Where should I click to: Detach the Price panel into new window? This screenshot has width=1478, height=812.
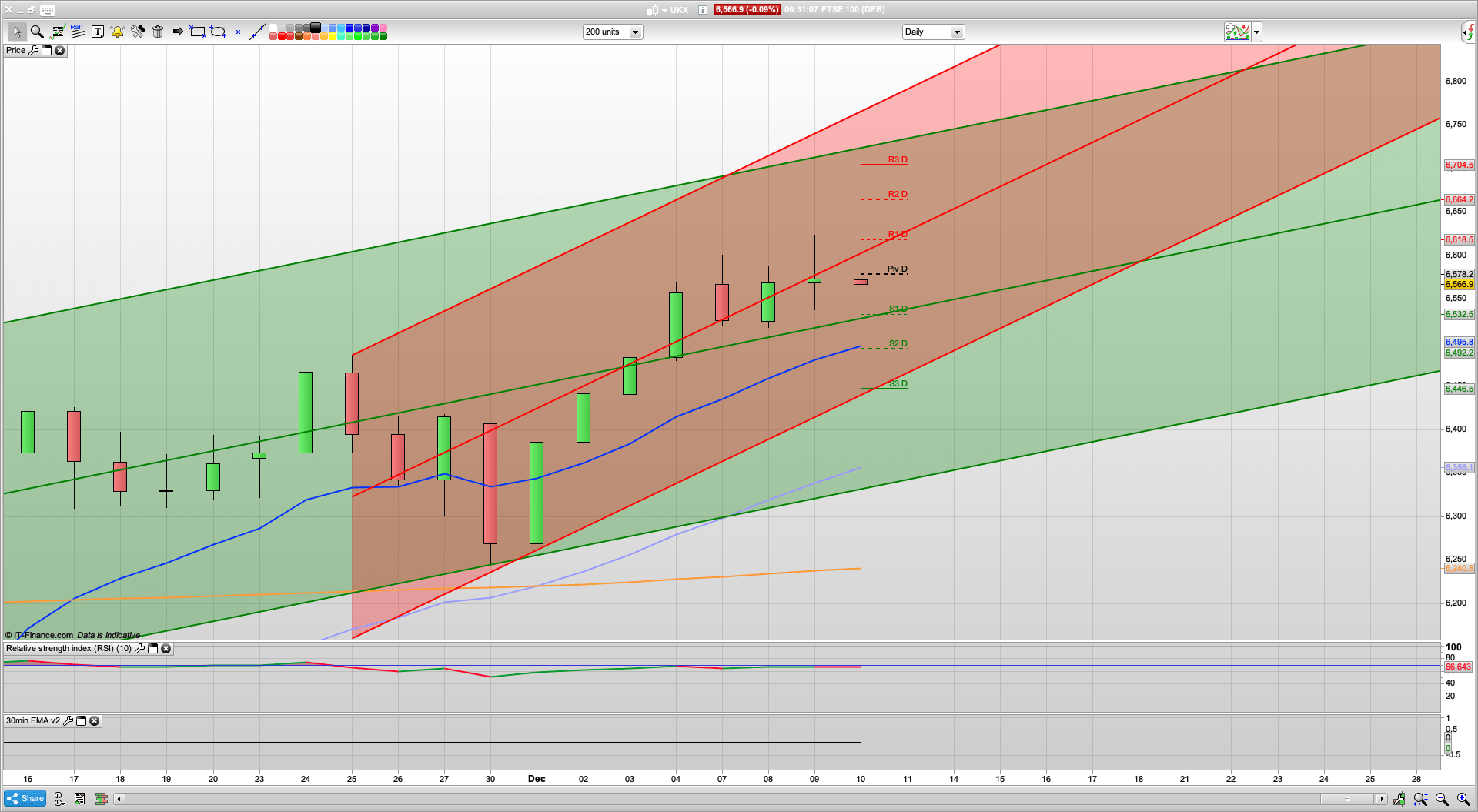(x=46, y=51)
